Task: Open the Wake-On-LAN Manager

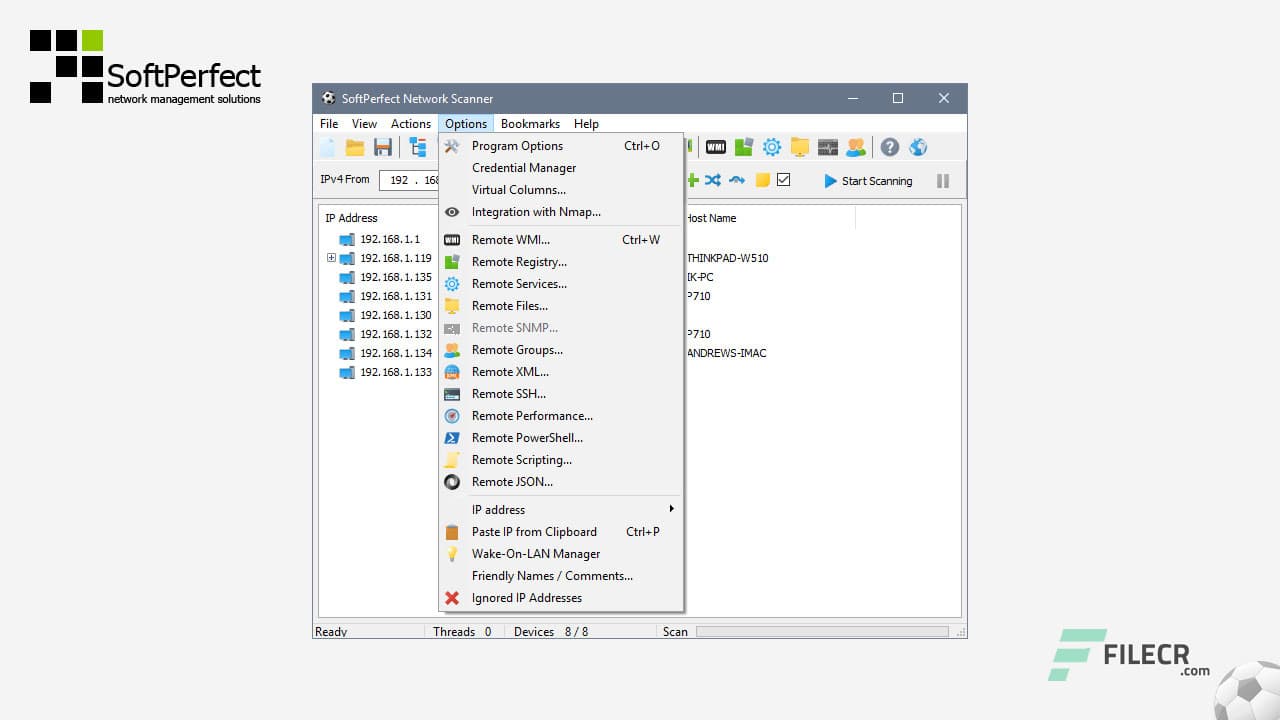Action: tap(535, 553)
